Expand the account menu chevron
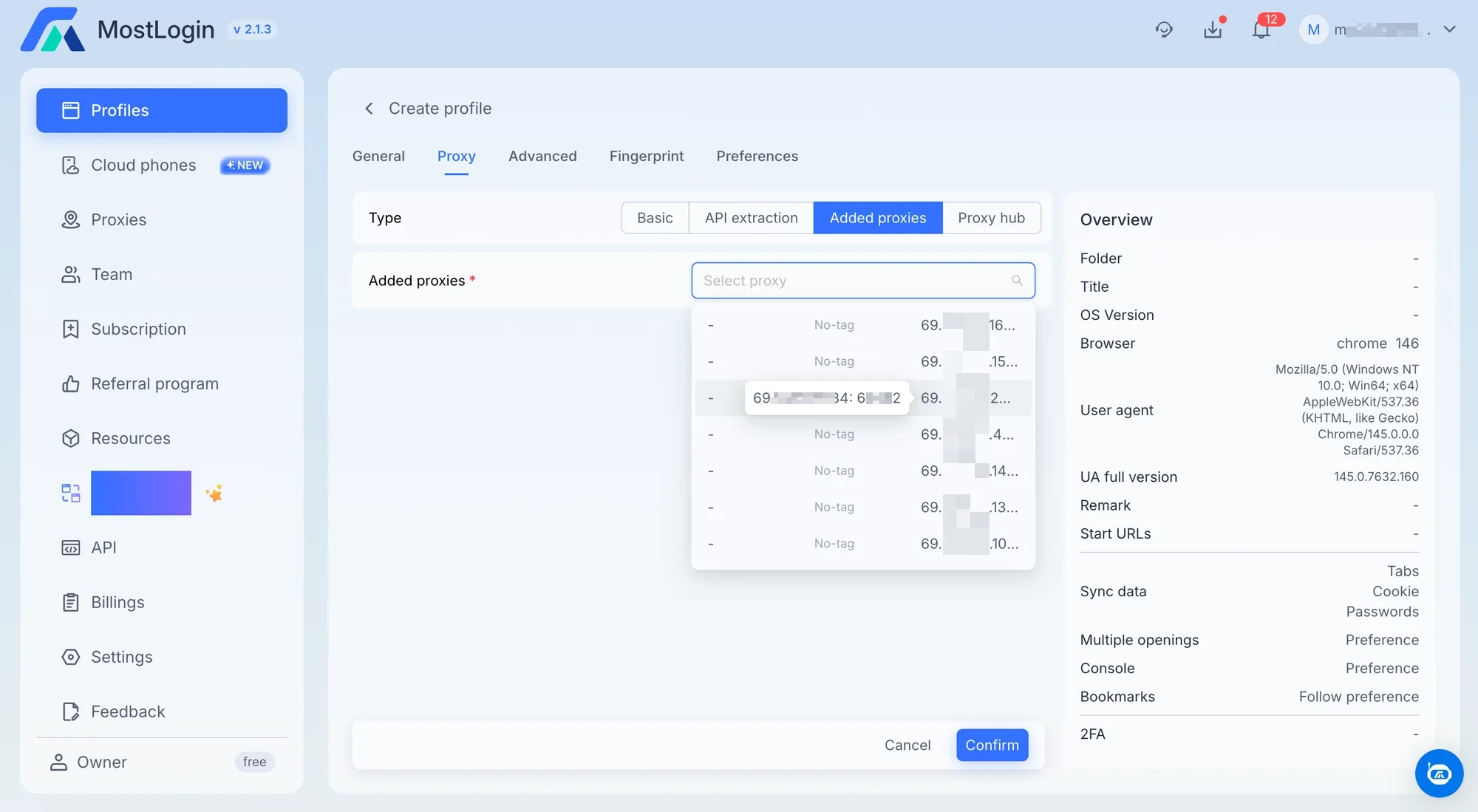 (x=1450, y=30)
